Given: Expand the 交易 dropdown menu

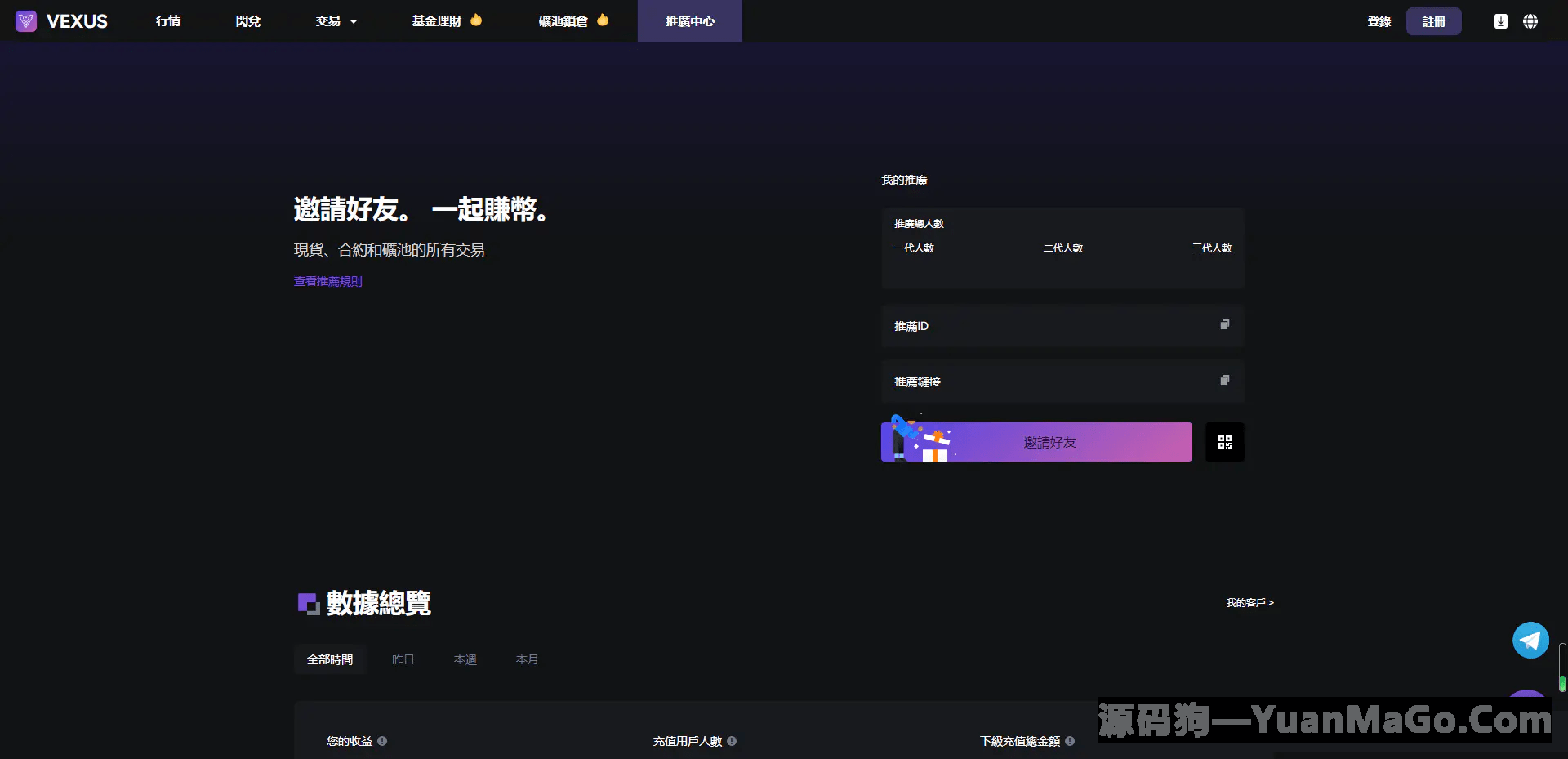Looking at the screenshot, I should (x=335, y=21).
